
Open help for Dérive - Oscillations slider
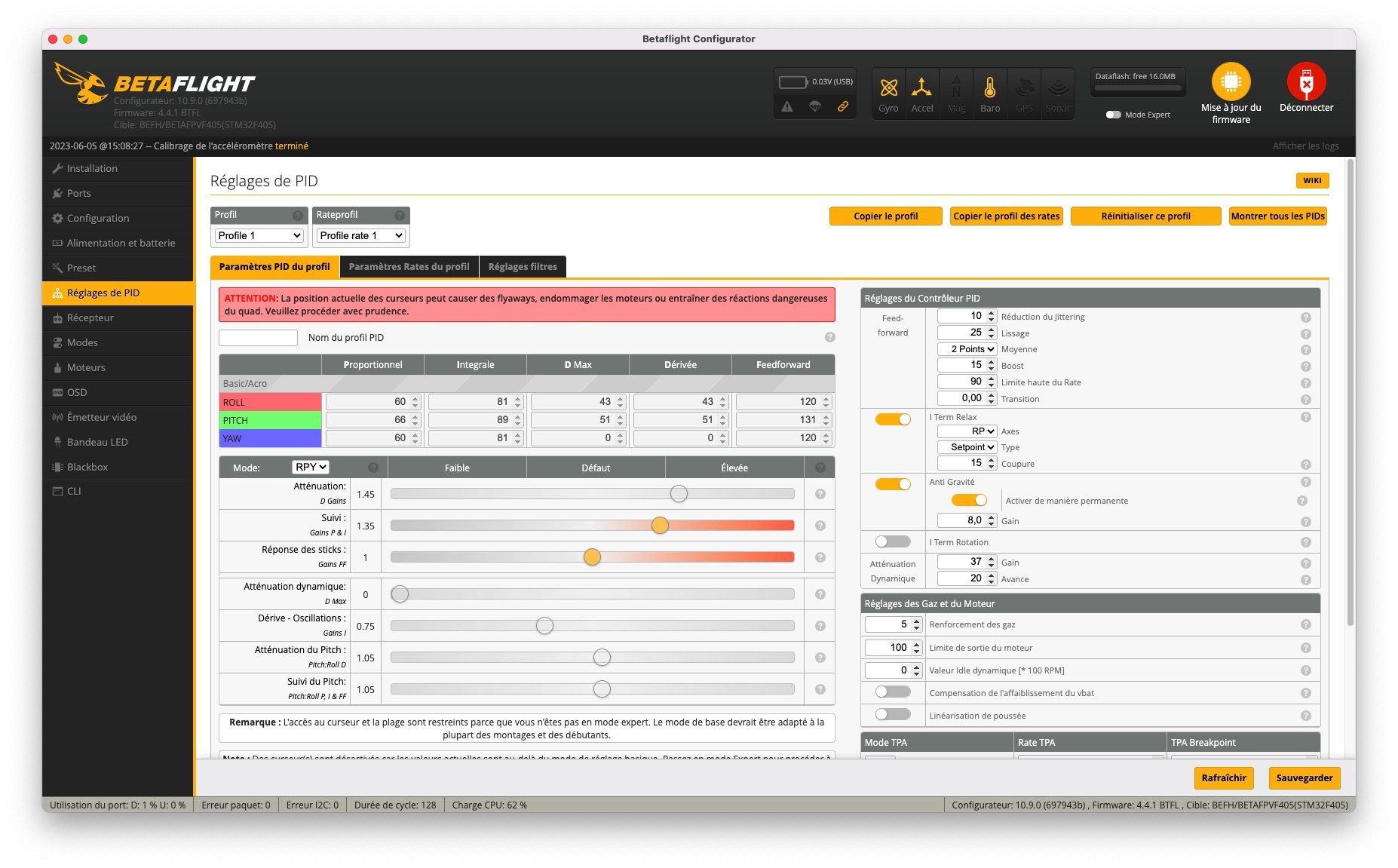820,626
